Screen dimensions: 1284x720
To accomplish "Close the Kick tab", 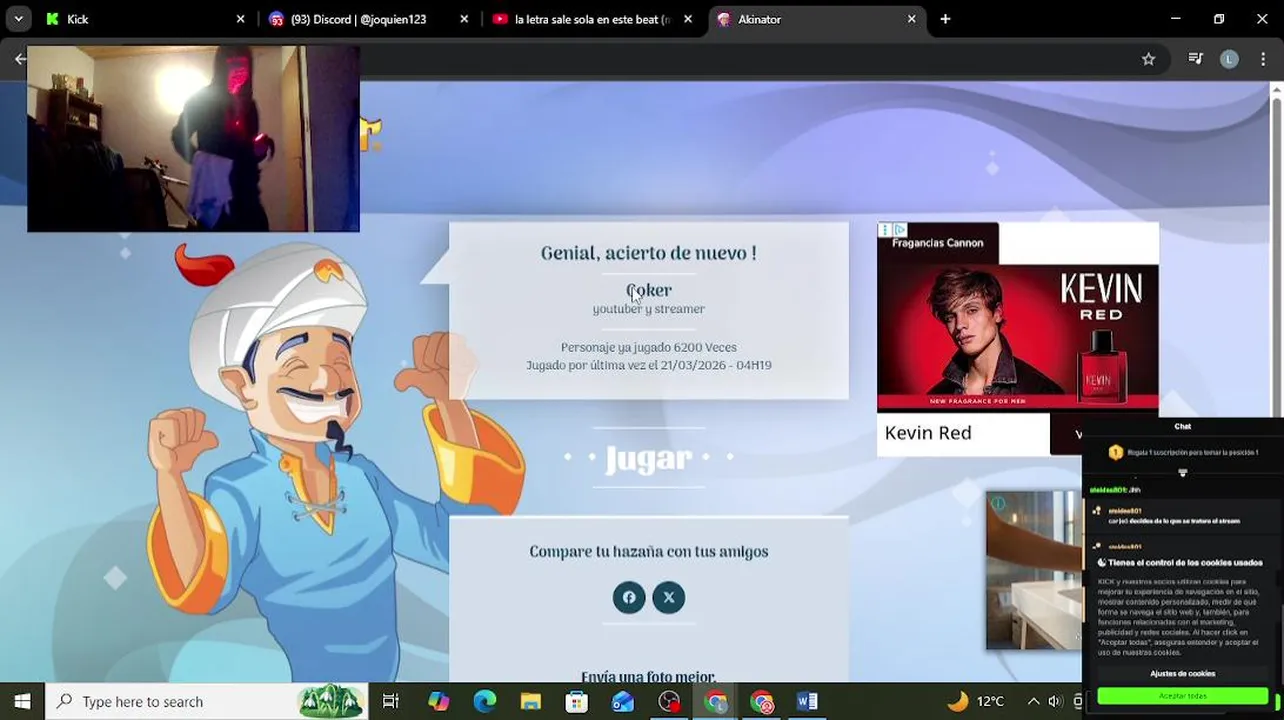I will (240, 19).
